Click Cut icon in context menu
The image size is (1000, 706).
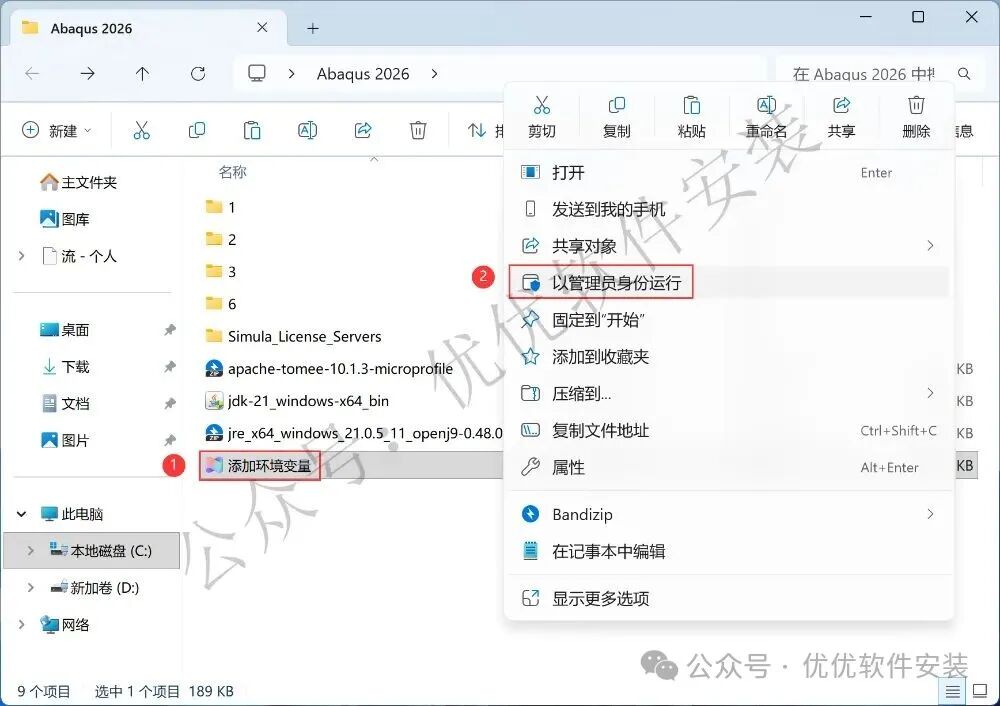pyautogui.click(x=541, y=105)
